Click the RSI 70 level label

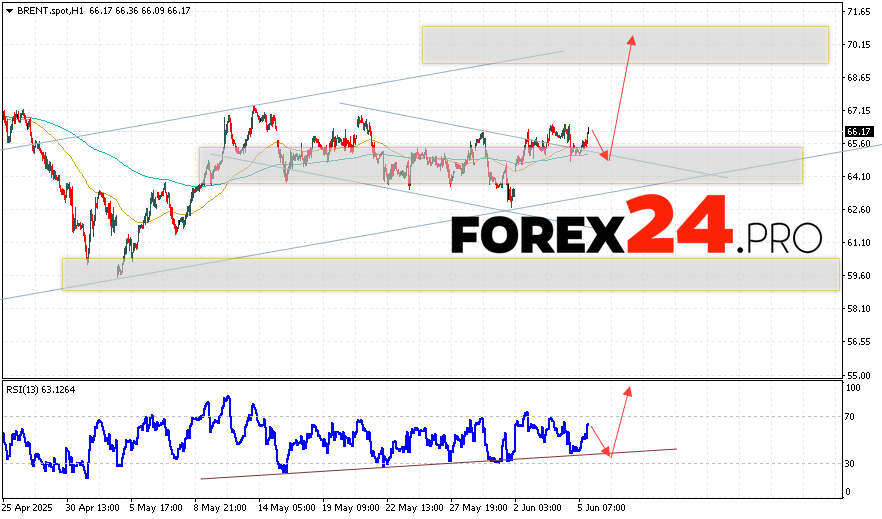pos(852,416)
